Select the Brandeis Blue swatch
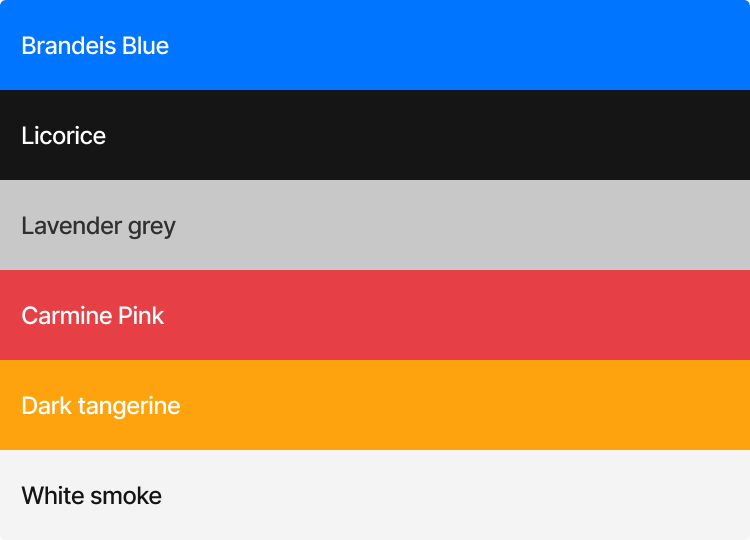 pyautogui.click(x=375, y=45)
